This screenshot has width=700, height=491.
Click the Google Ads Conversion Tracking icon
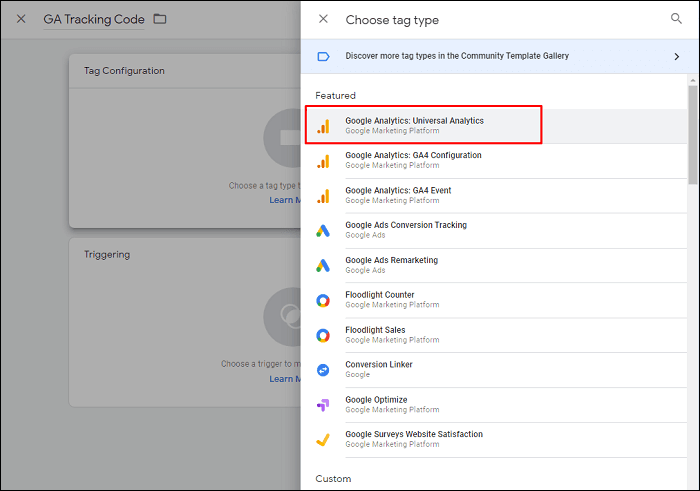[x=323, y=231]
